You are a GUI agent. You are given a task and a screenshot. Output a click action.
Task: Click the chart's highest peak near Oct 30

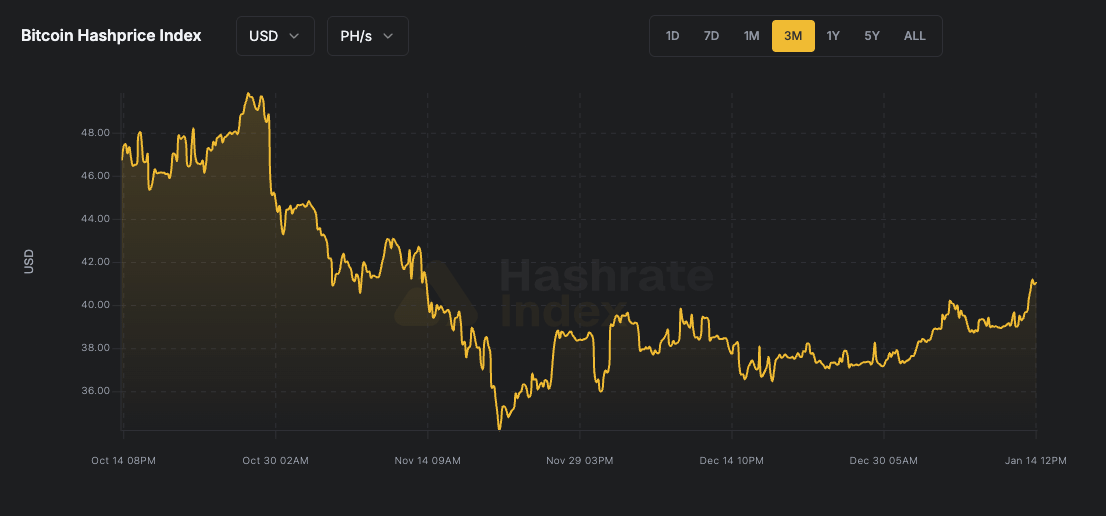(249, 94)
